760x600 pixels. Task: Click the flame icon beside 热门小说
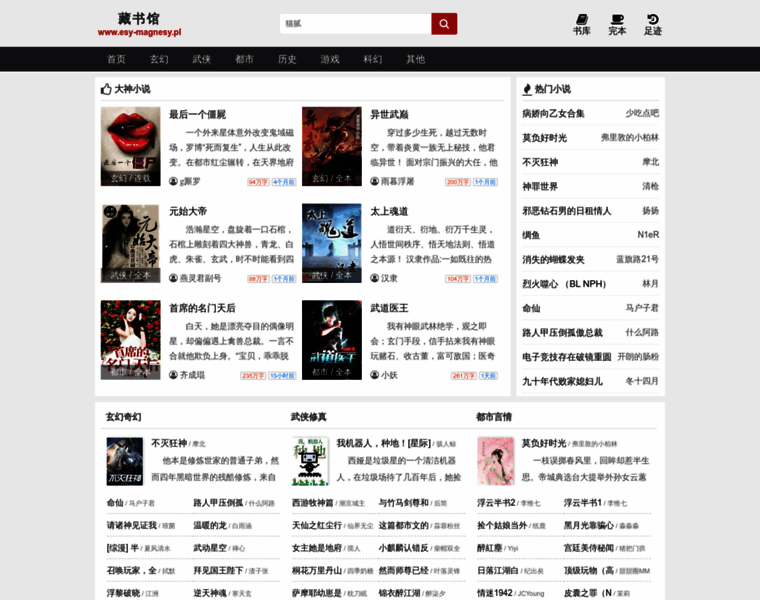click(x=527, y=89)
